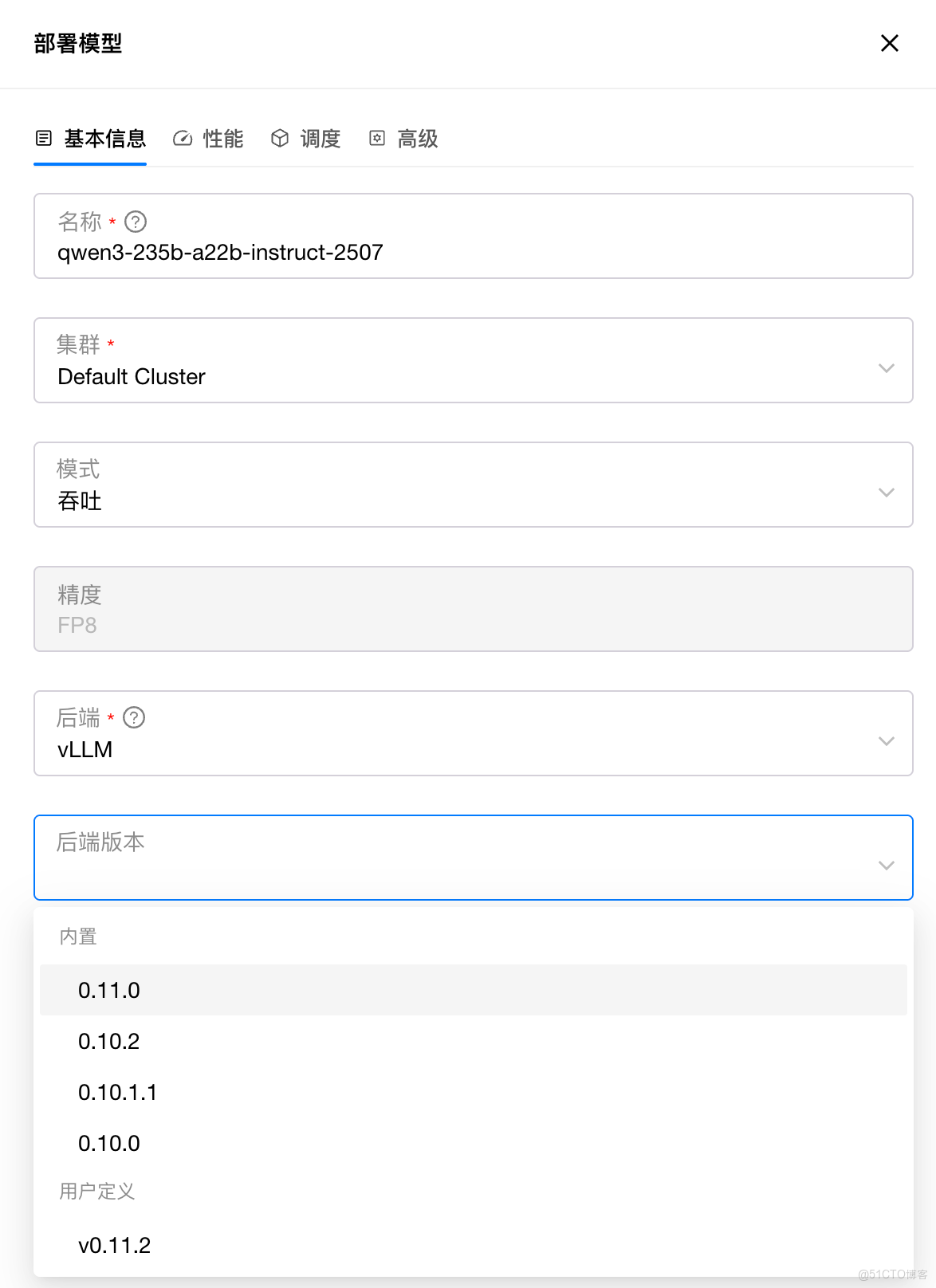Select built-in version 0.11.0
This screenshot has height=1288, width=936.
(x=109, y=990)
